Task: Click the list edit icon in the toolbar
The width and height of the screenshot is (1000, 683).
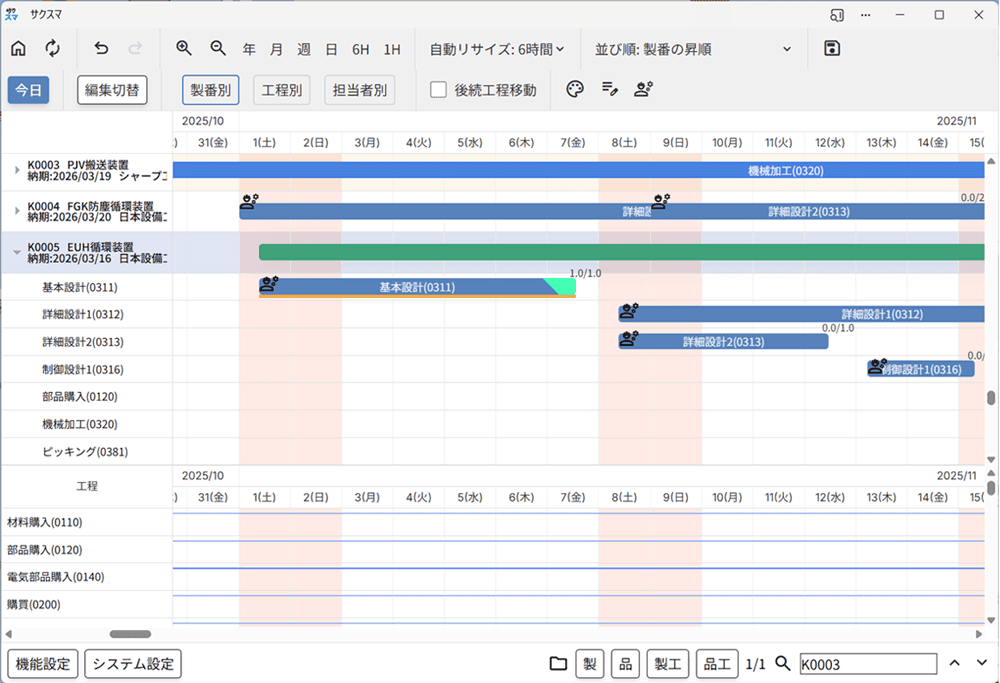Action: (610, 89)
